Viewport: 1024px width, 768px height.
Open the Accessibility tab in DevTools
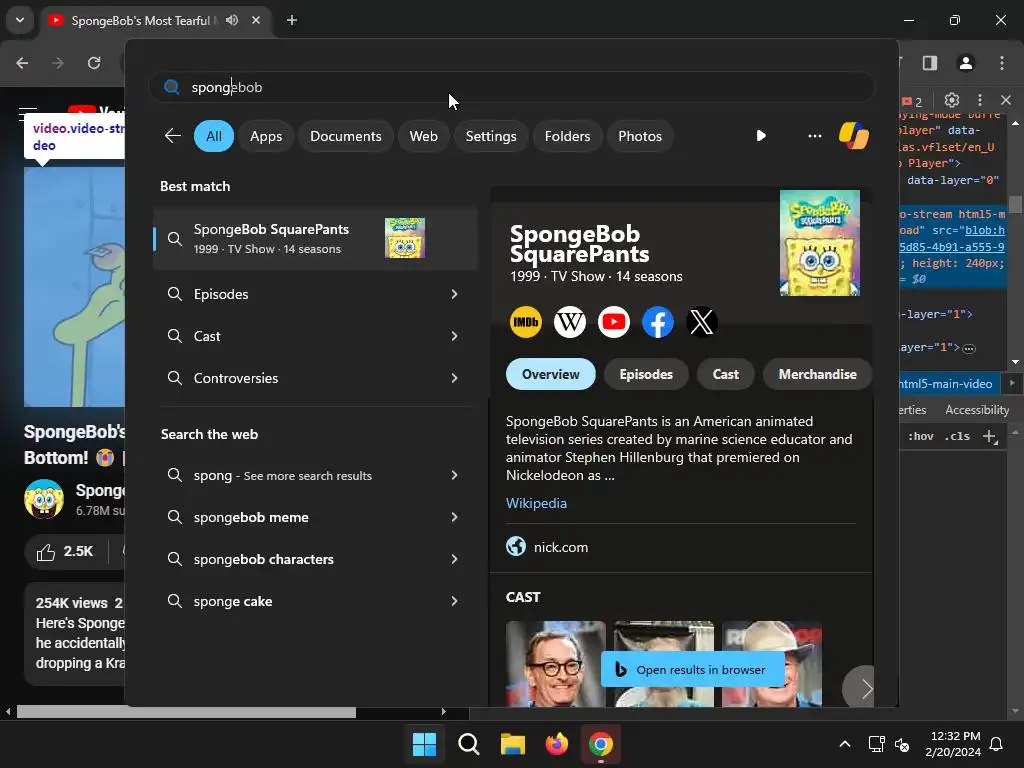[x=977, y=410]
